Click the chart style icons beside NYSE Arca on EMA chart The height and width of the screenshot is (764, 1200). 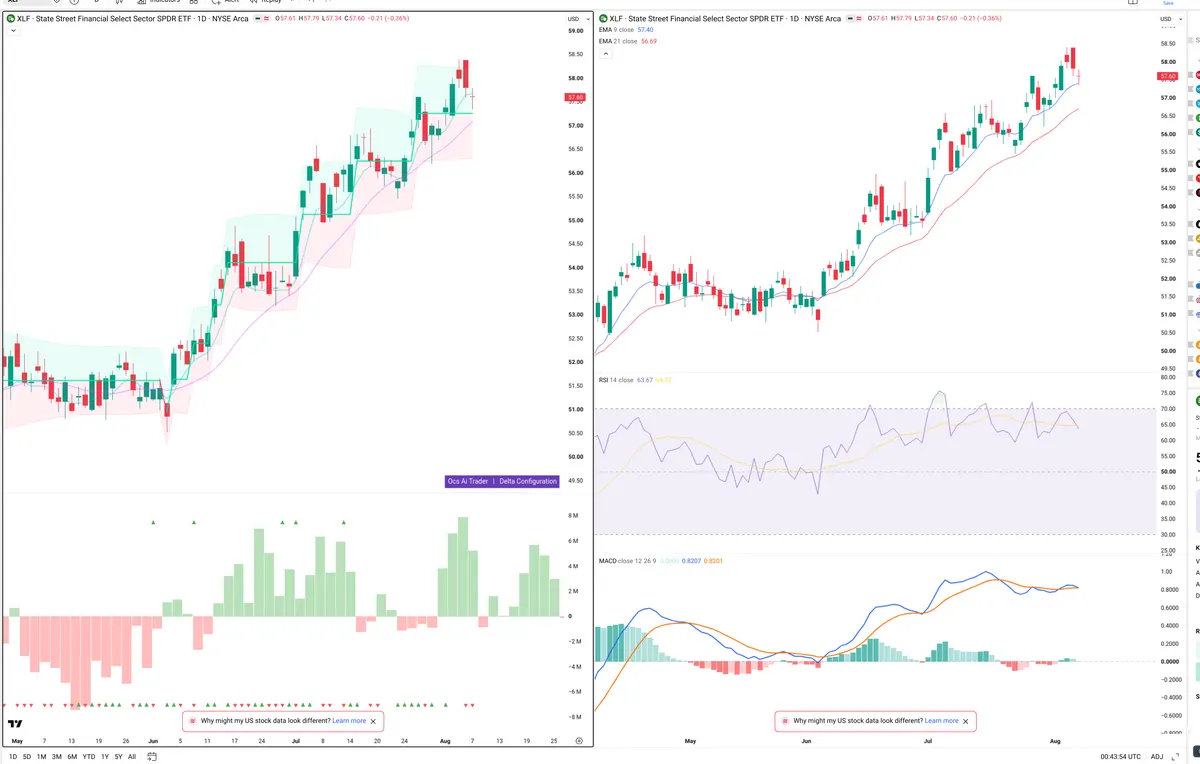[x=856, y=19]
